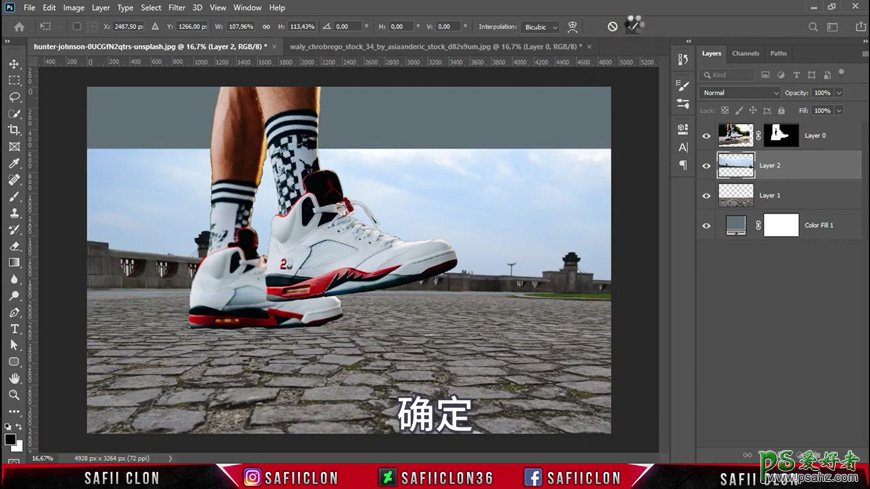
Task: Hide the Color Fill 1 layer
Action: [x=706, y=225]
